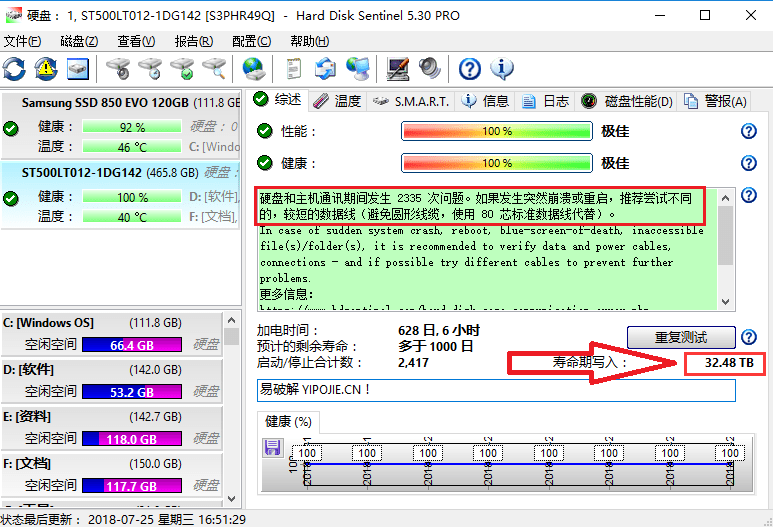This screenshot has width=773, height=527.
Task: Click help icon beside the 性能 bar
Action: pos(748,132)
